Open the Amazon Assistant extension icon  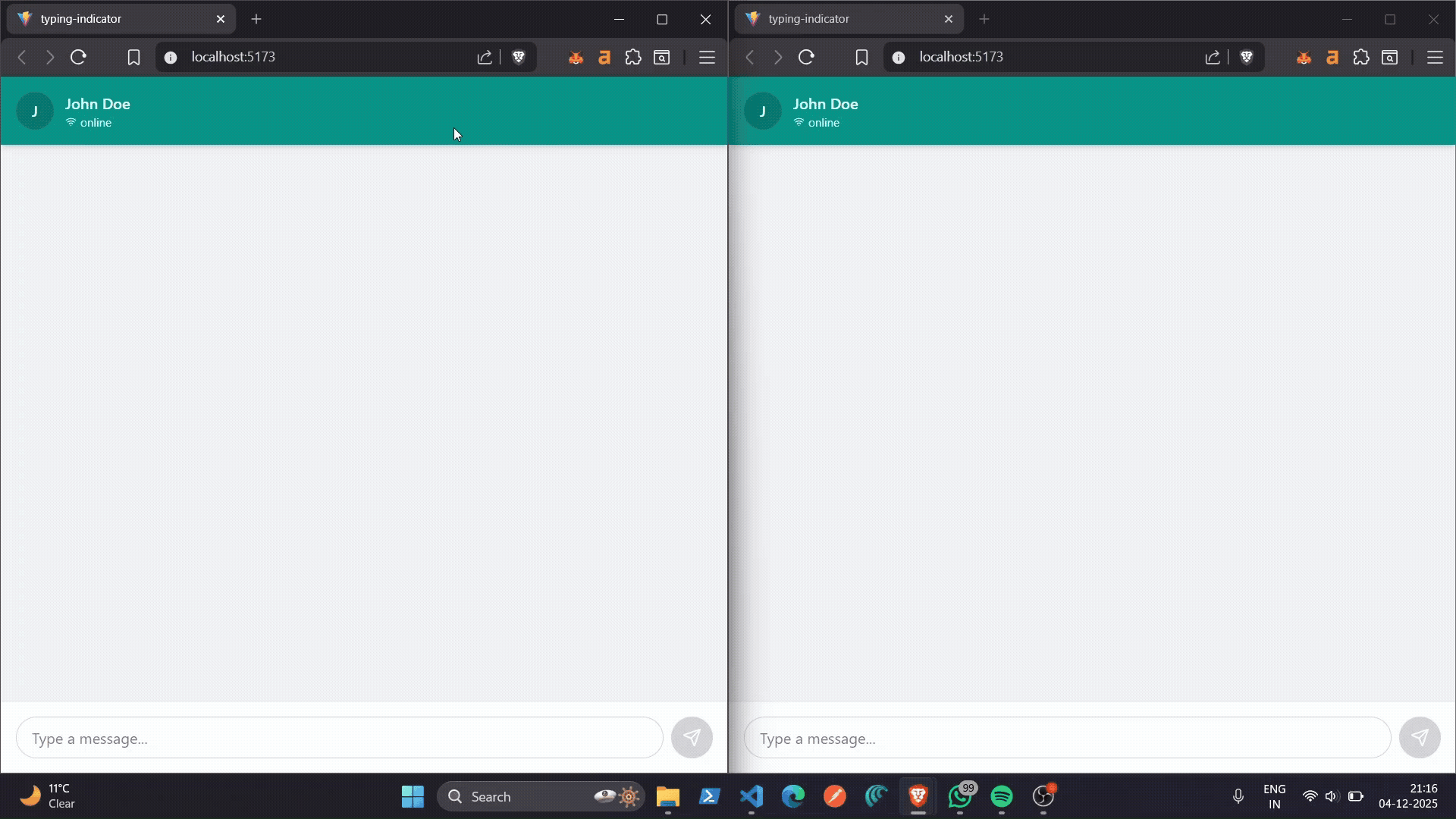[604, 57]
